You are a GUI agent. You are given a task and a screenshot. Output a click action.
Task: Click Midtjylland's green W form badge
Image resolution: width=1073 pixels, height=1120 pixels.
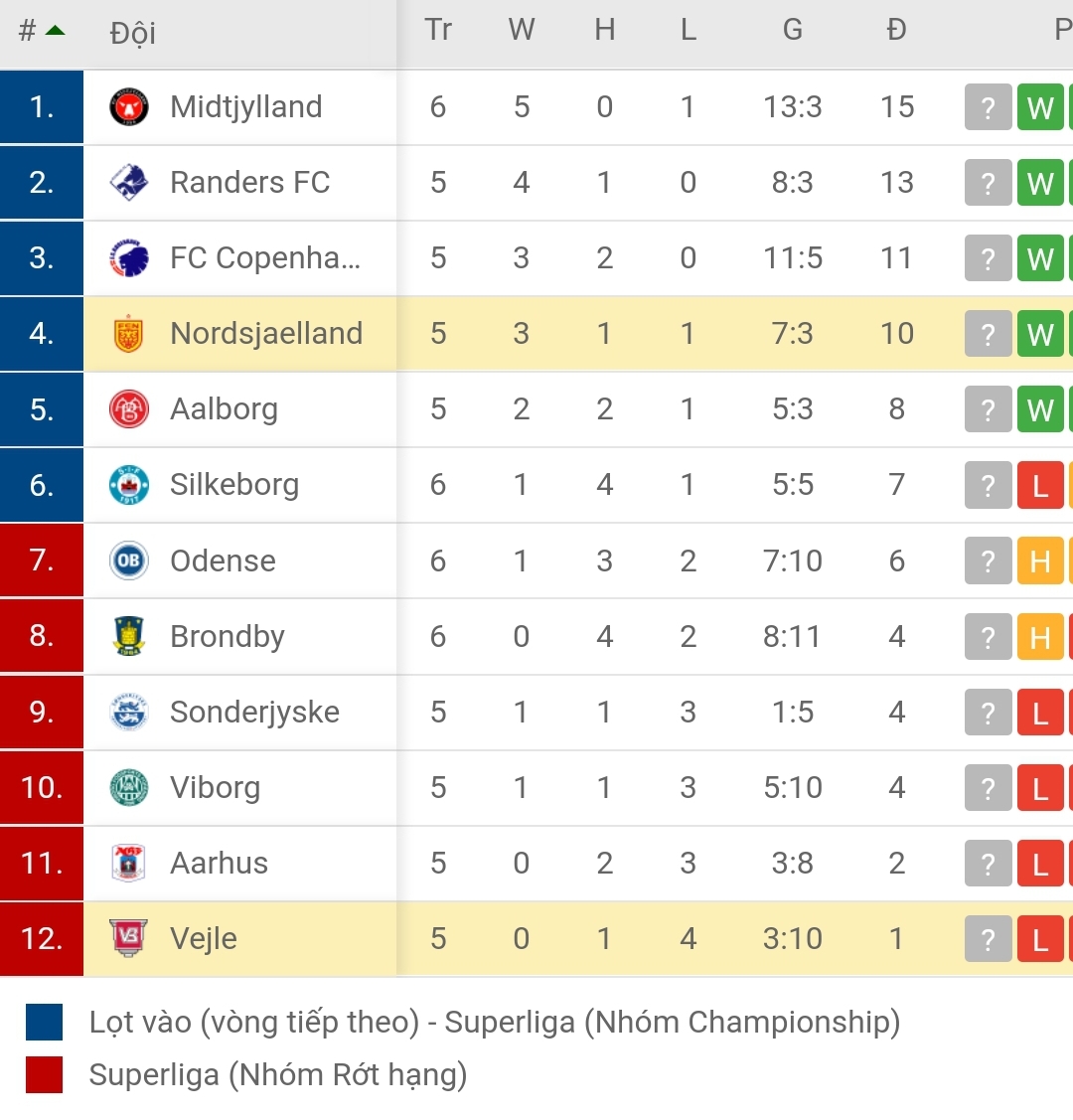click(x=1039, y=107)
